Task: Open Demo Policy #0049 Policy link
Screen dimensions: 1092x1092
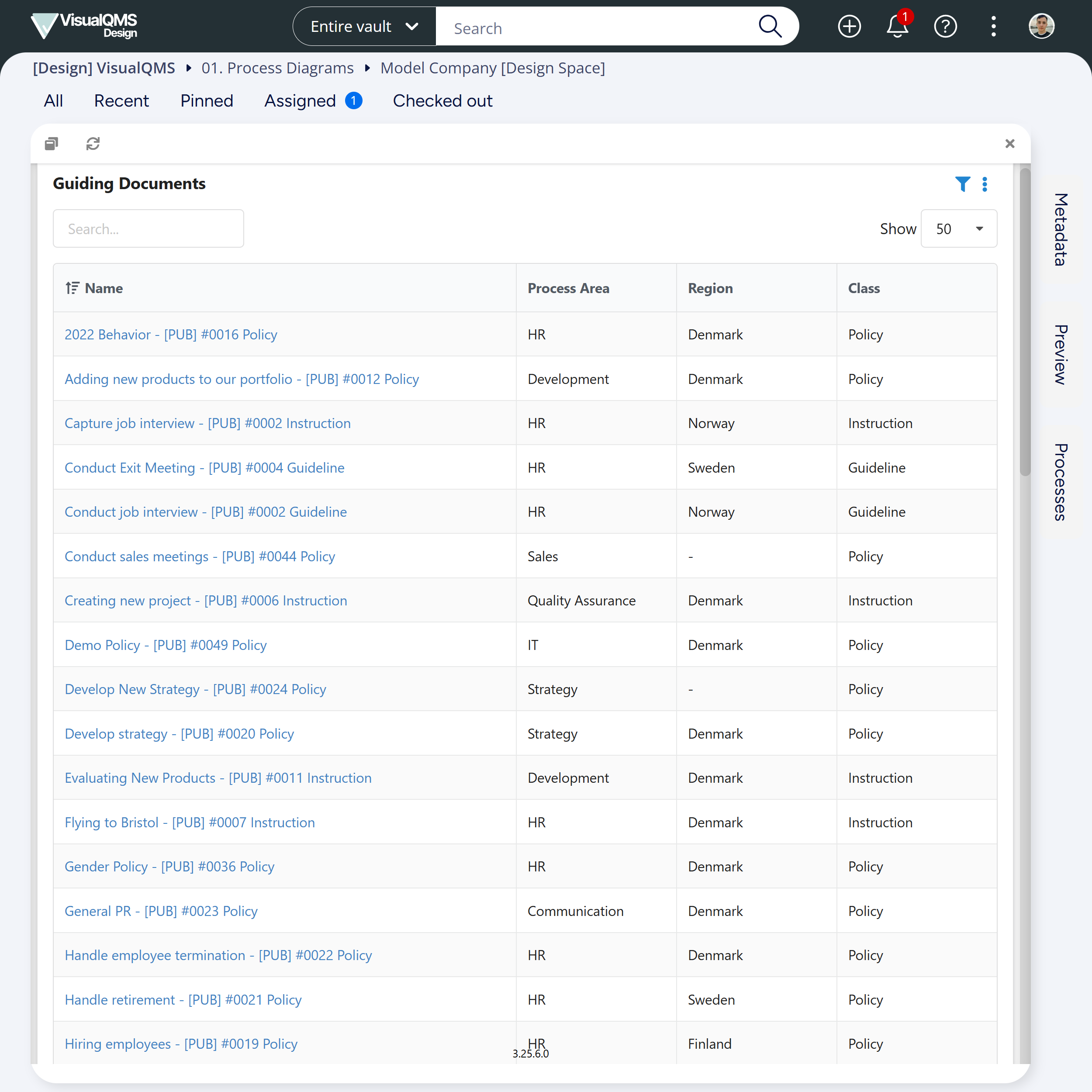Action: (166, 645)
